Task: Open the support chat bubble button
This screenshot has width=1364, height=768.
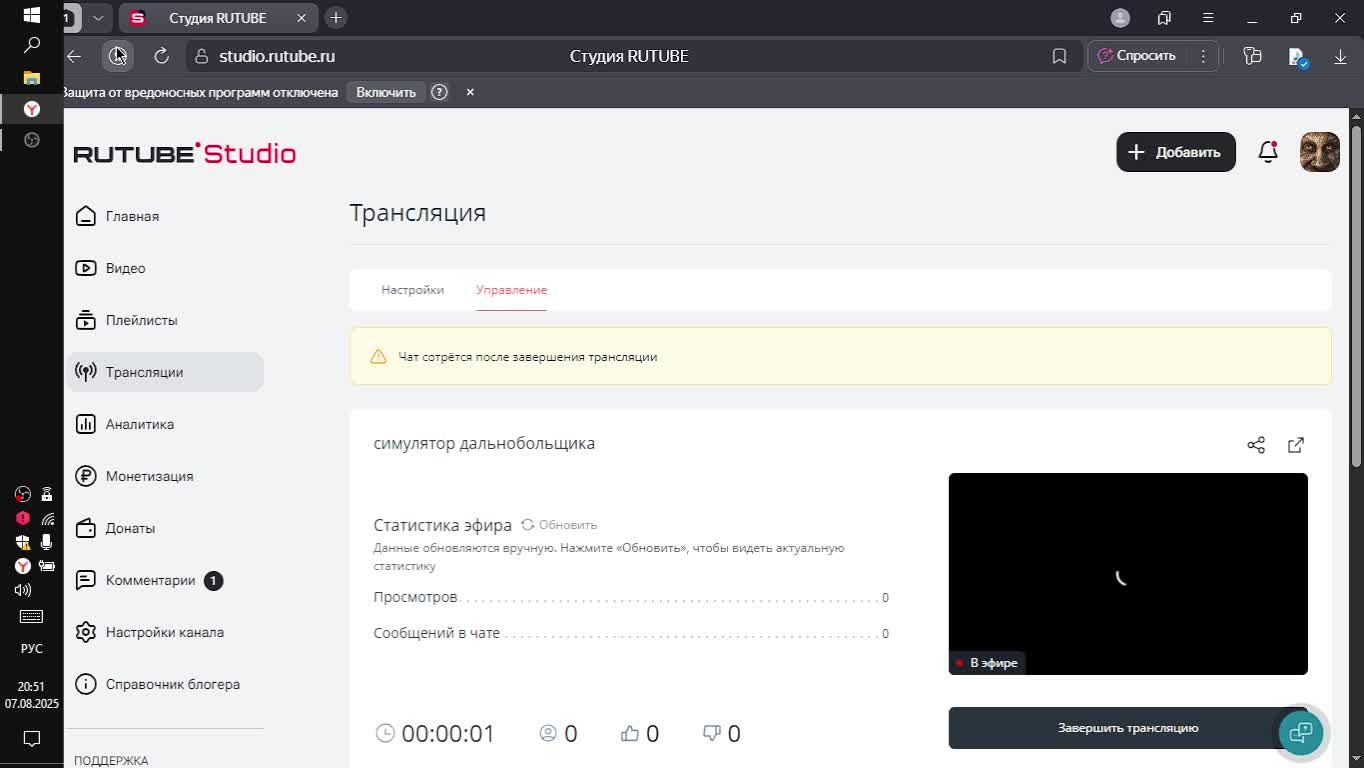Action: pos(1301,733)
